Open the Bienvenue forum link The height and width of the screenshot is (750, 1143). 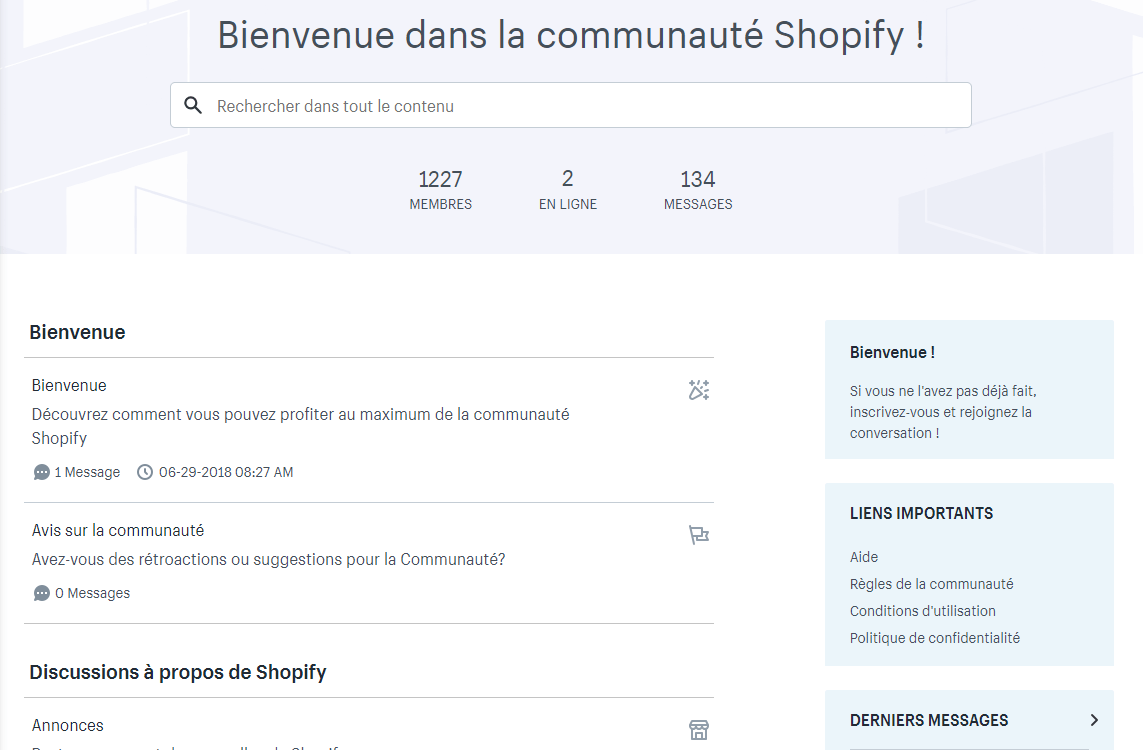[x=69, y=386]
